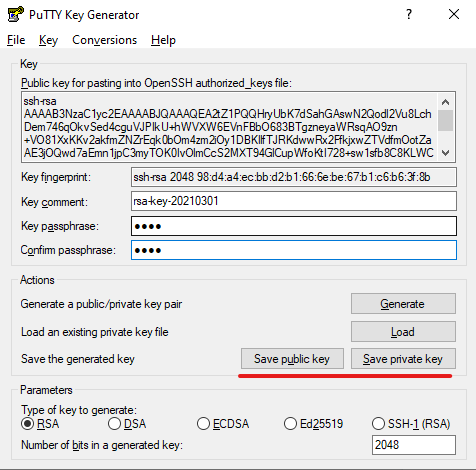The height and width of the screenshot is (470, 476).
Task: Click 'Load an existing private key file' text
Action: click(x=95, y=332)
